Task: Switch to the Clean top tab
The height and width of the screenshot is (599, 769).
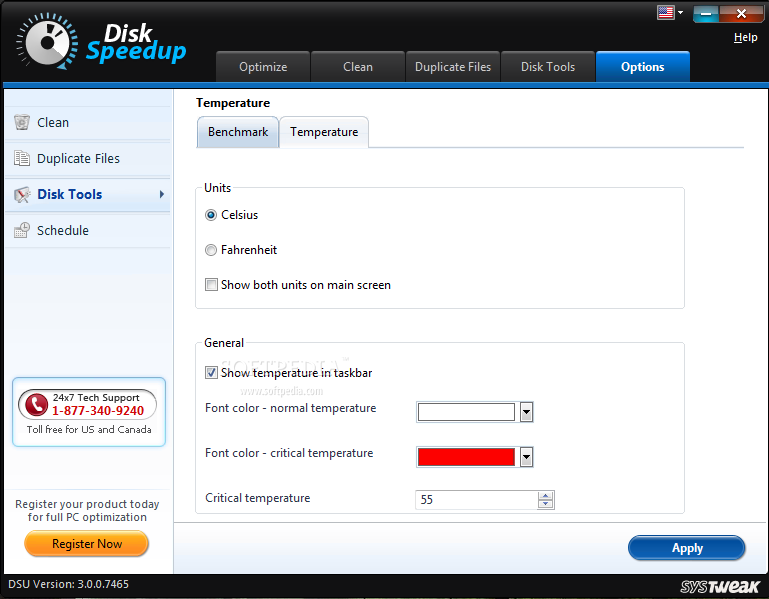Action: (358, 67)
